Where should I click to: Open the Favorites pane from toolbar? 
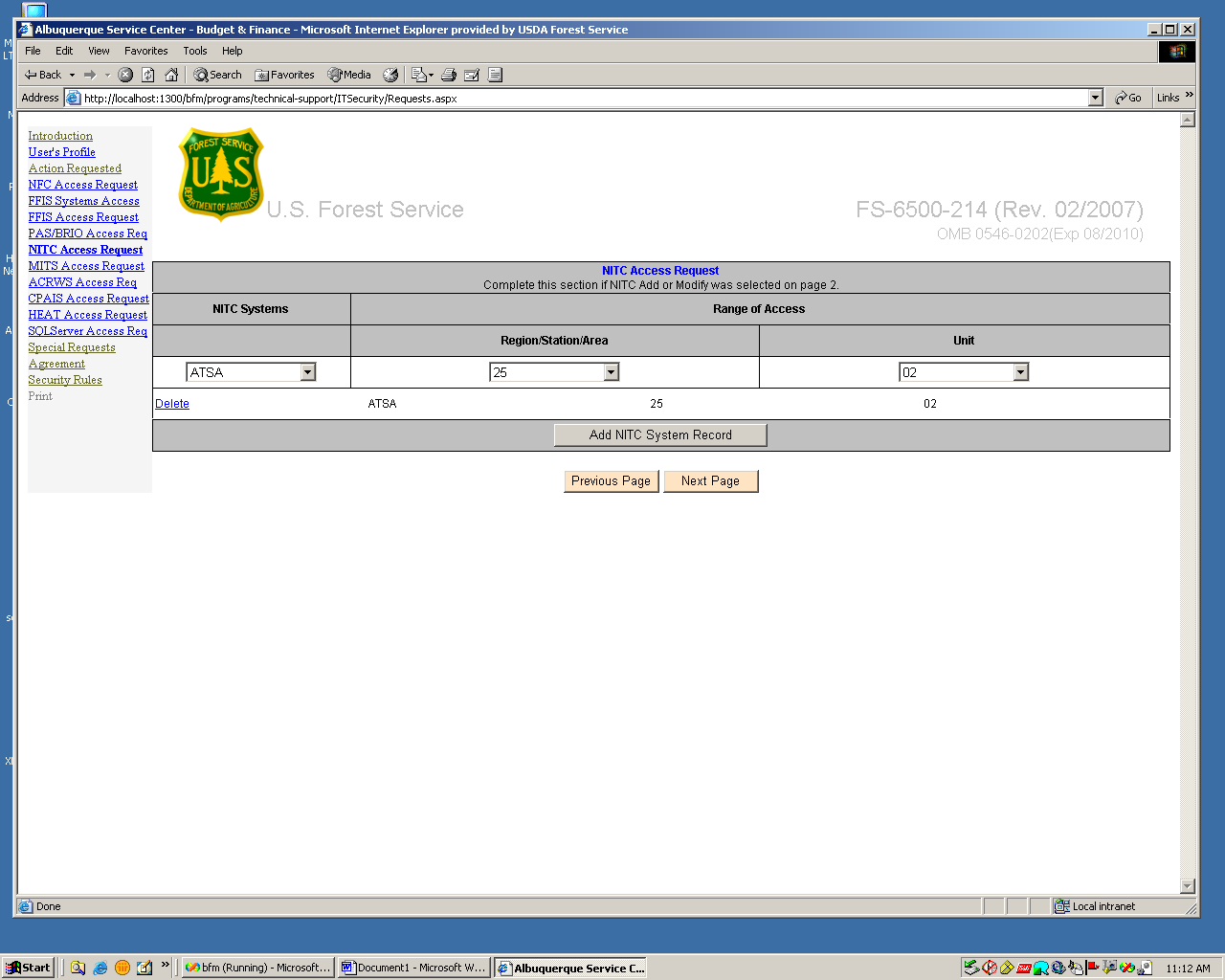click(x=284, y=75)
